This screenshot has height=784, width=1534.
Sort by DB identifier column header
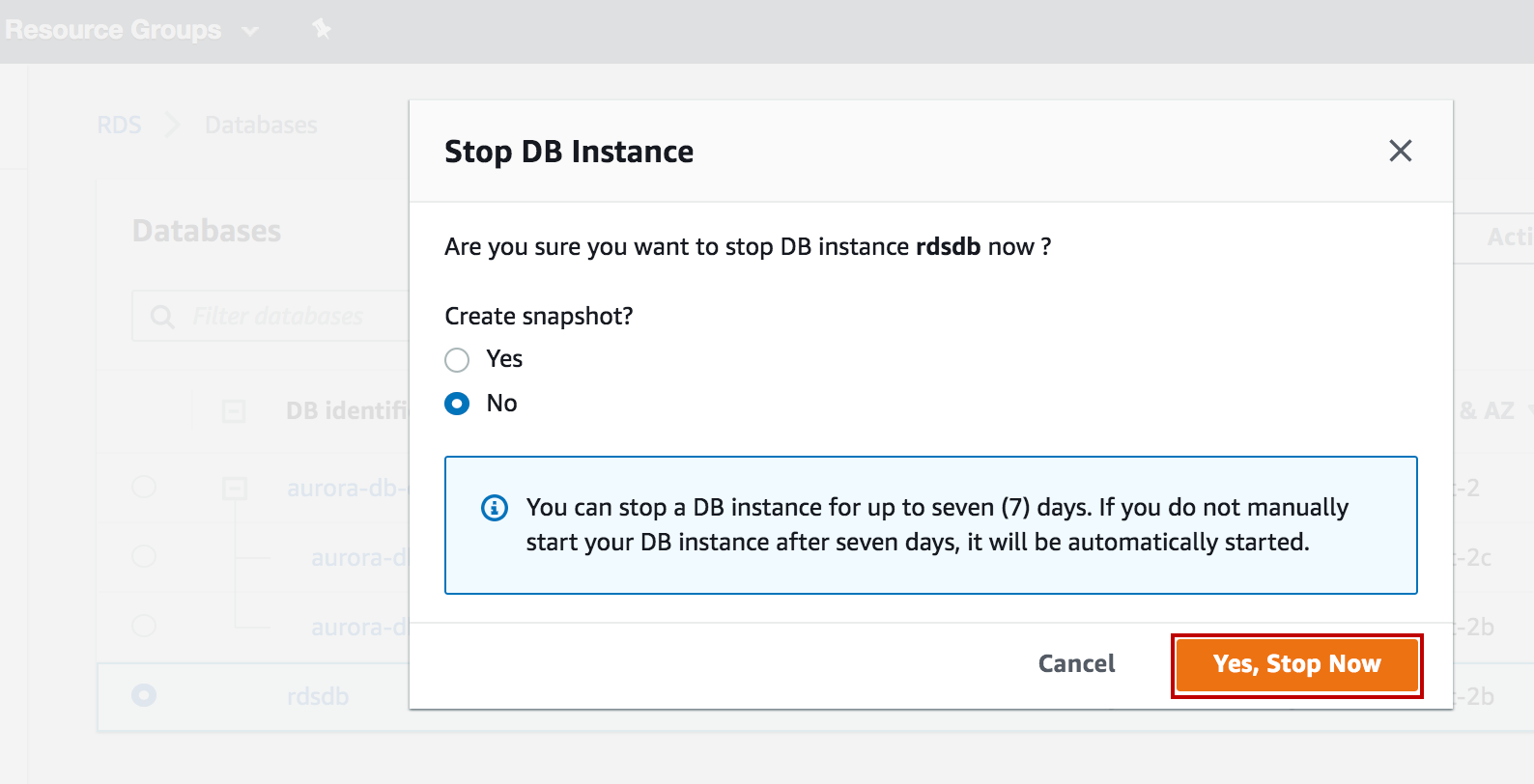click(348, 410)
